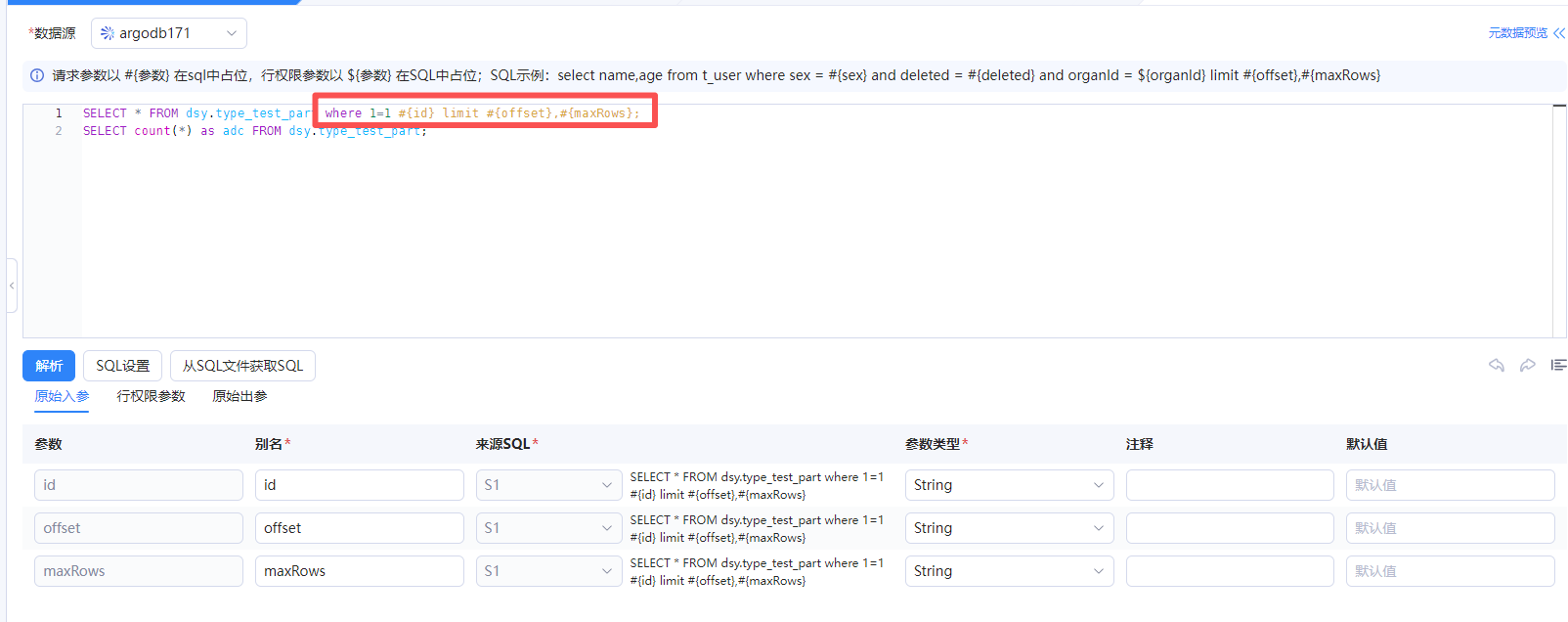Click the double chevron next to 元数据预览
1568x622 pixels.
click(x=1559, y=33)
